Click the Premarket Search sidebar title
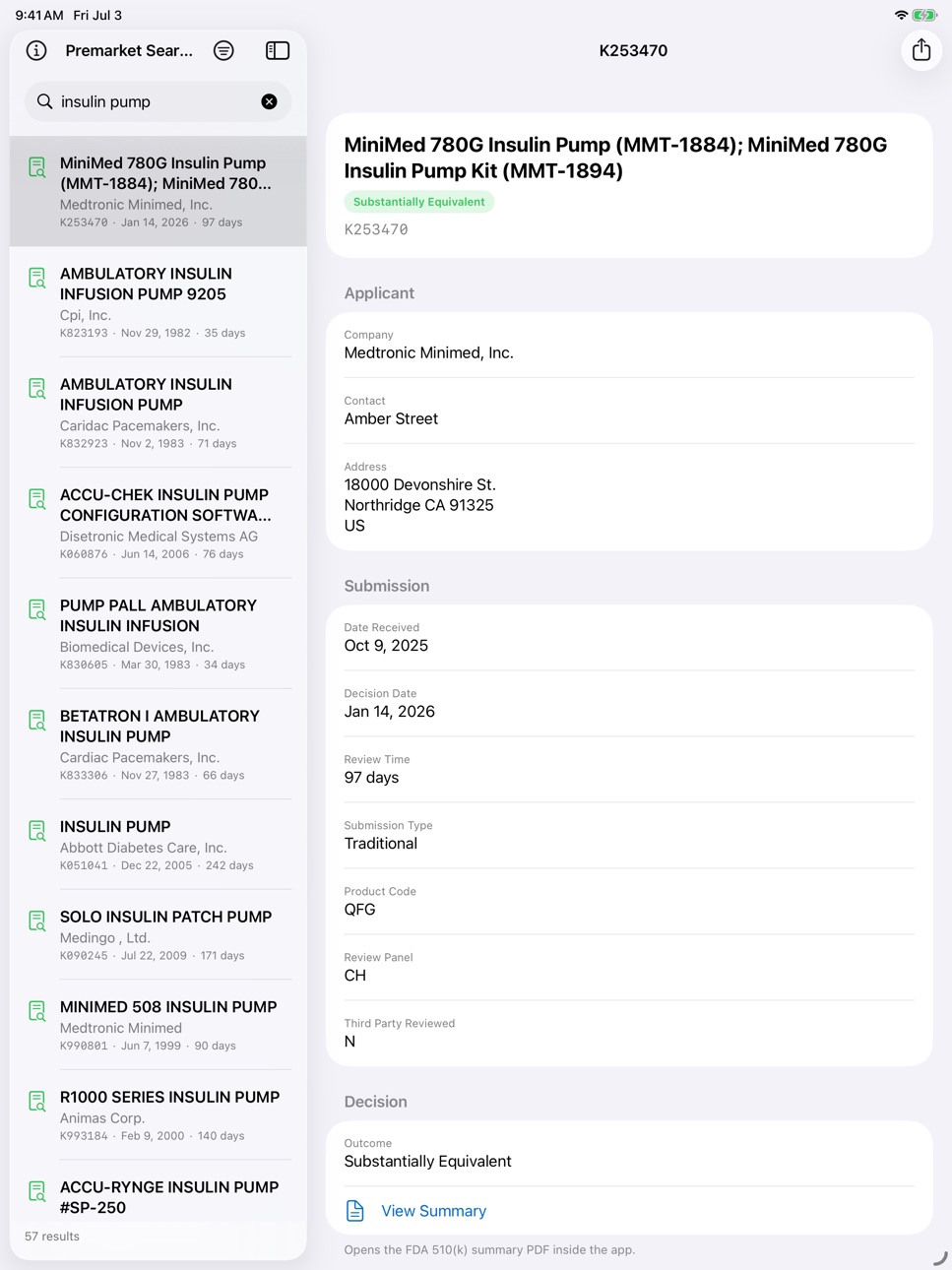The width and height of the screenshot is (952, 1270). tap(129, 50)
